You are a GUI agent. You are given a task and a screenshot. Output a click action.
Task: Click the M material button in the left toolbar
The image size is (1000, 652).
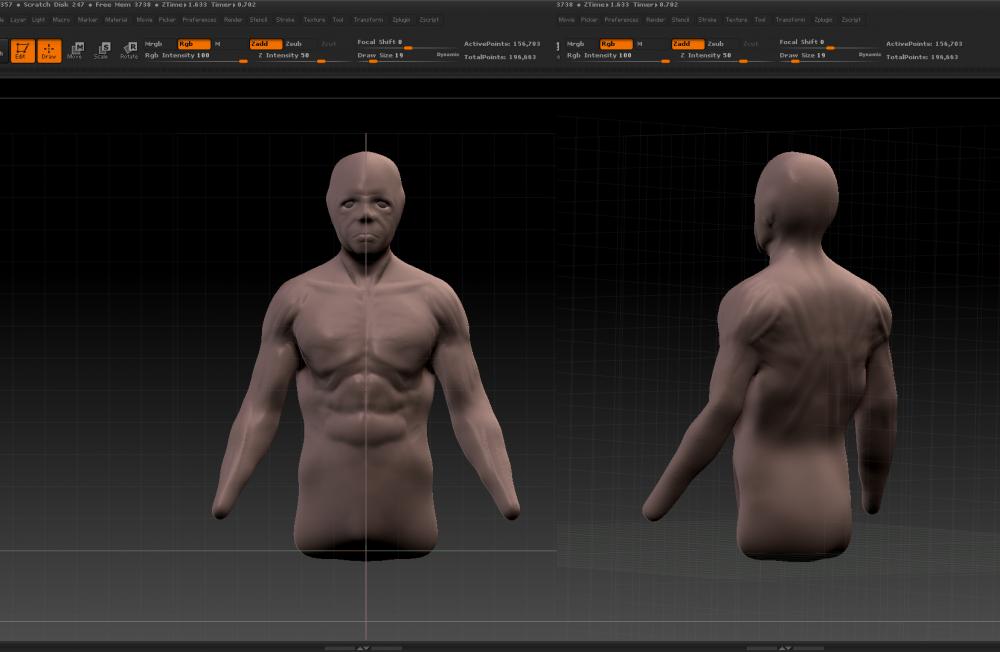[x=218, y=44]
